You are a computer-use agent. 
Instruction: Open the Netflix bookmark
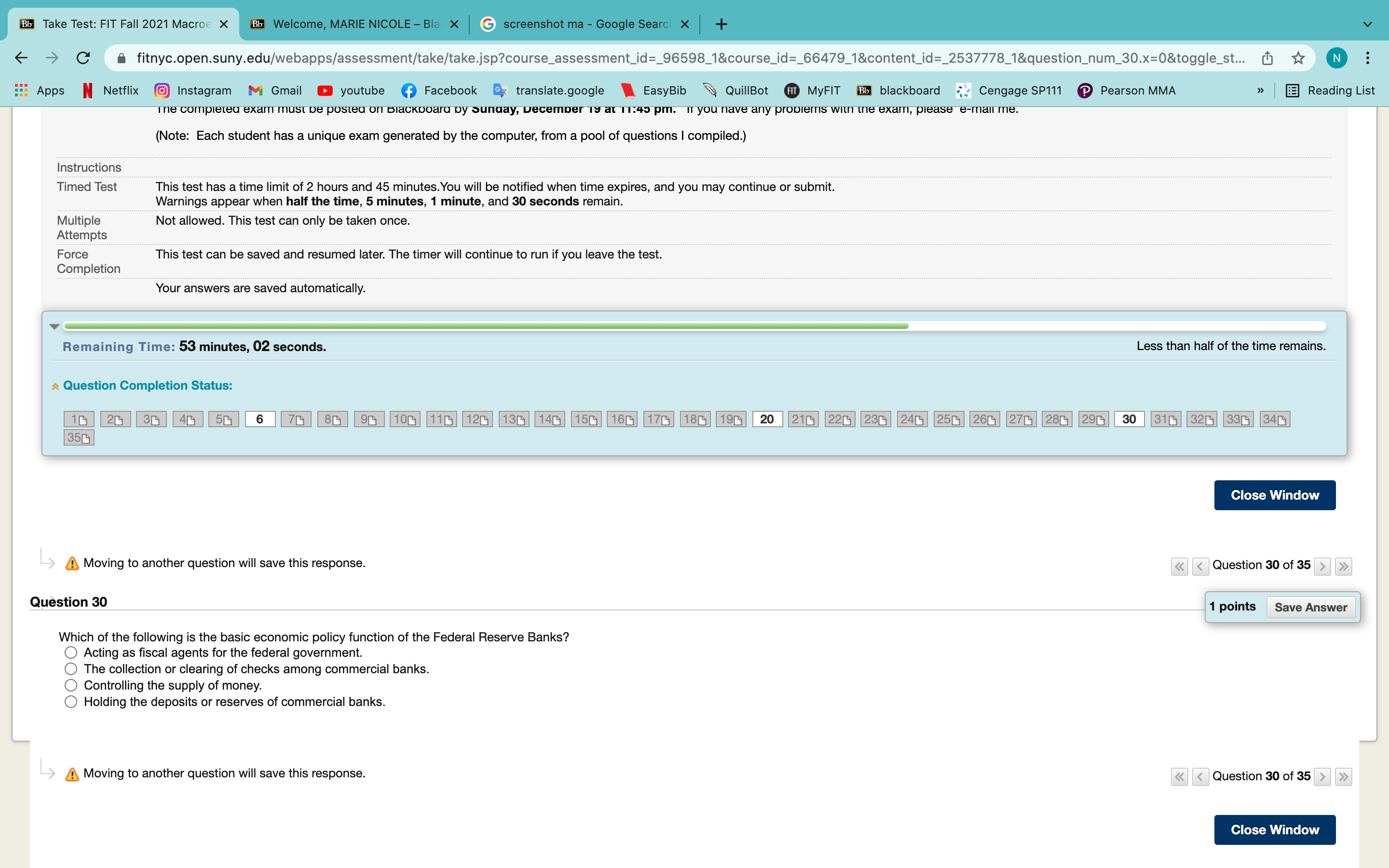click(x=111, y=90)
